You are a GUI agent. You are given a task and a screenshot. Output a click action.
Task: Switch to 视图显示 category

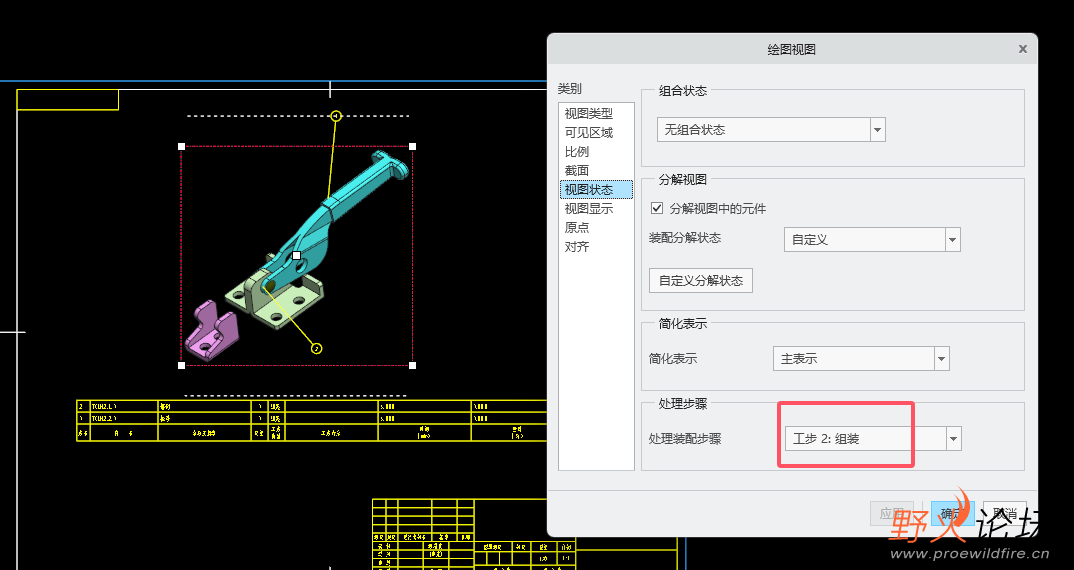588,209
